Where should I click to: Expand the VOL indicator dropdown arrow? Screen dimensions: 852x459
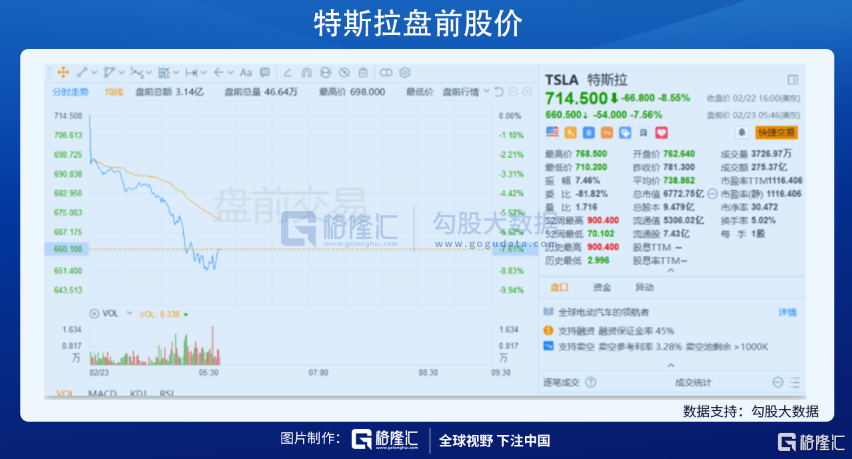[x=130, y=313]
